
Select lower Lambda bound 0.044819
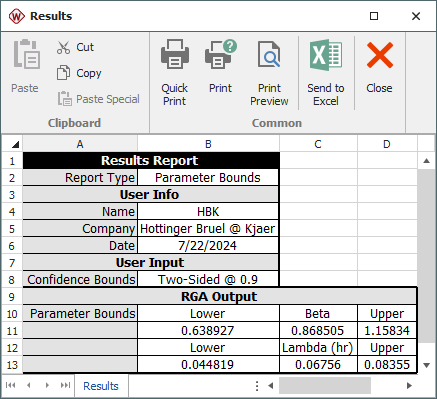tap(208, 365)
